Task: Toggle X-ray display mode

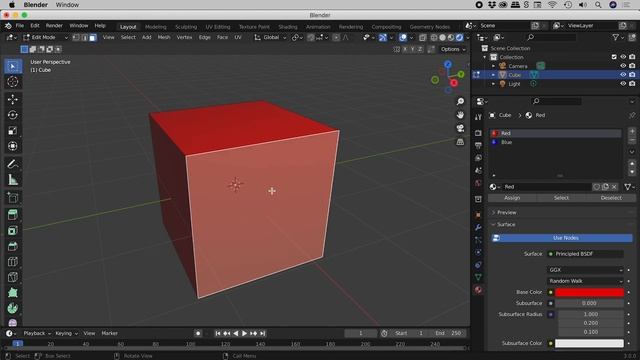Action: pyautogui.click(x=422, y=38)
